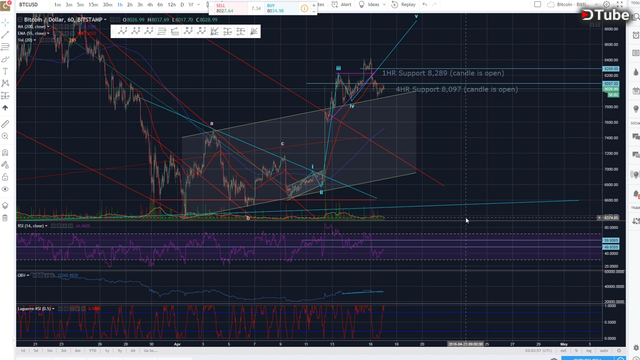
Task: Open the notifications bell sidebar icon
Action: 636,193
